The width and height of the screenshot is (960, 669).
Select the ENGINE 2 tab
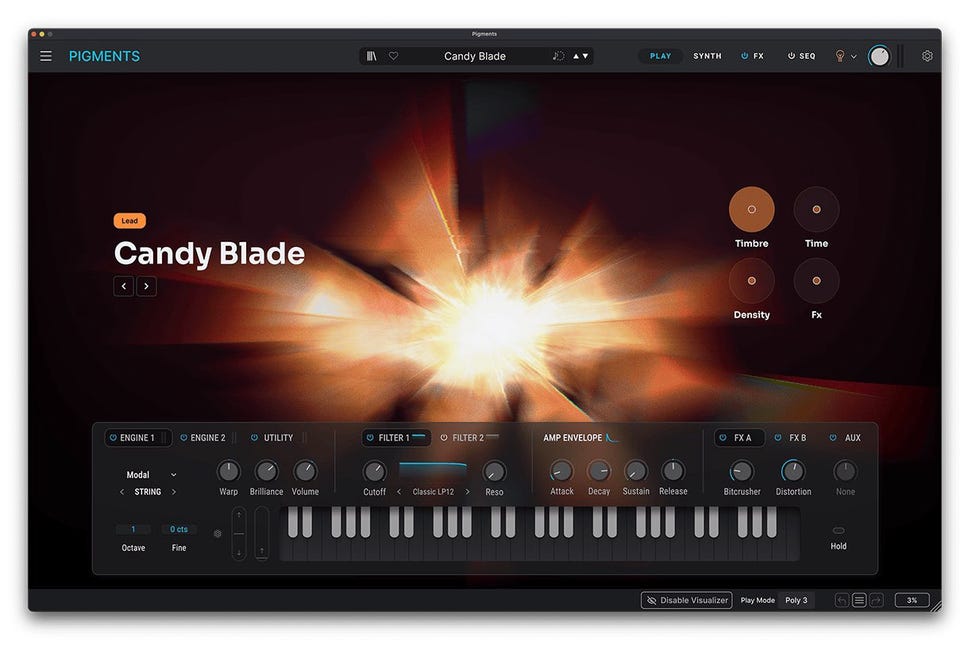(x=208, y=438)
